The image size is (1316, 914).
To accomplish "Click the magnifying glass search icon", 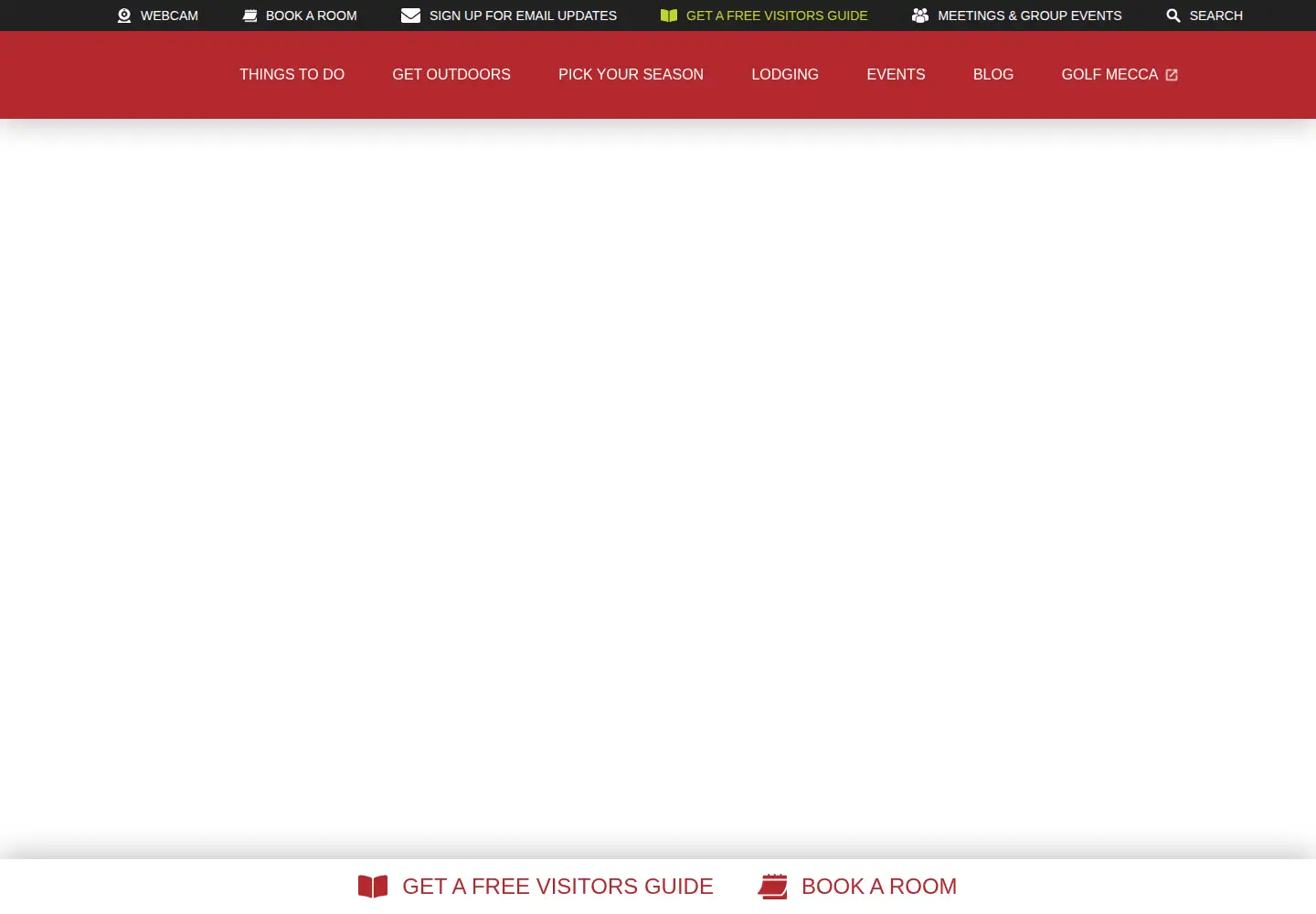I will [1173, 16].
